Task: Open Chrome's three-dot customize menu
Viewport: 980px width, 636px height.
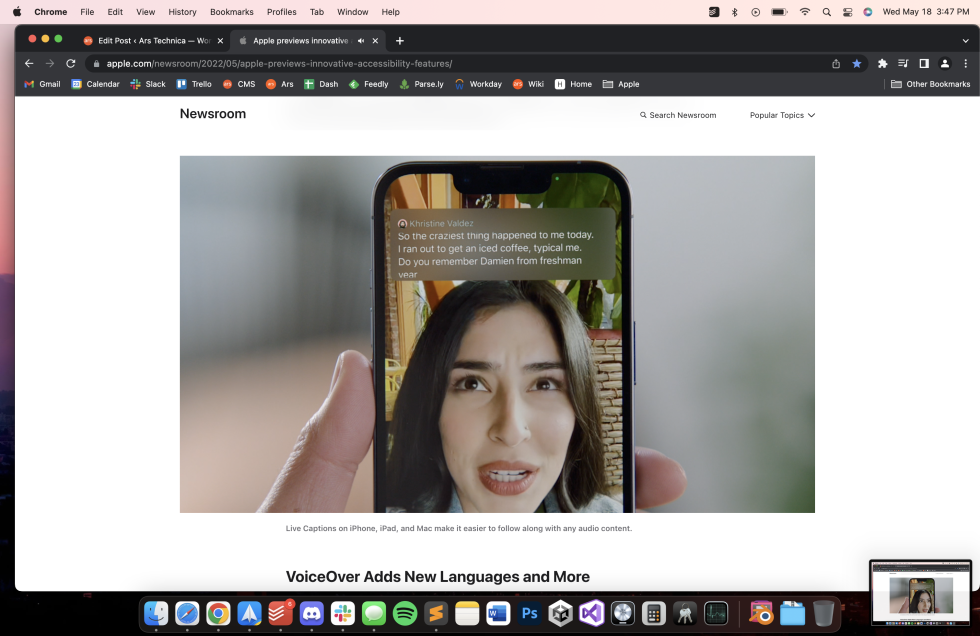Action: tap(965, 62)
